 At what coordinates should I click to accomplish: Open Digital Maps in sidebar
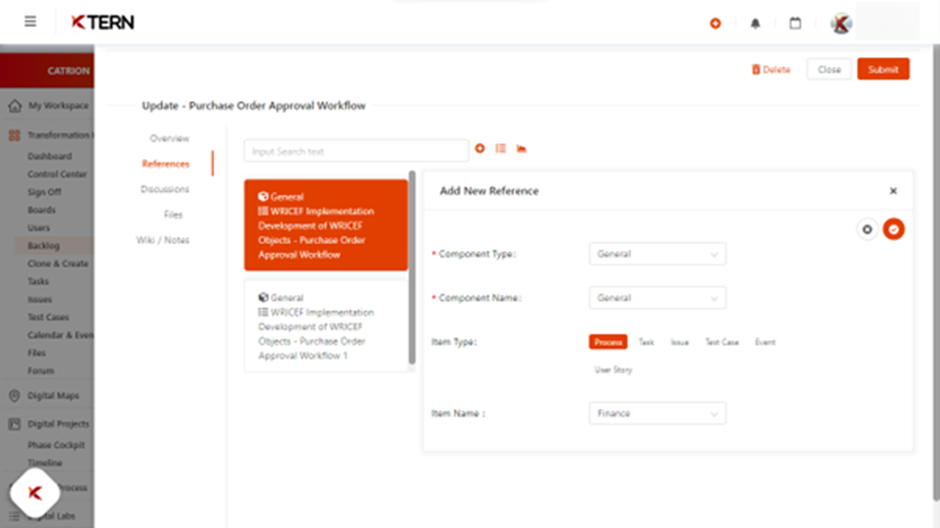click(53, 396)
